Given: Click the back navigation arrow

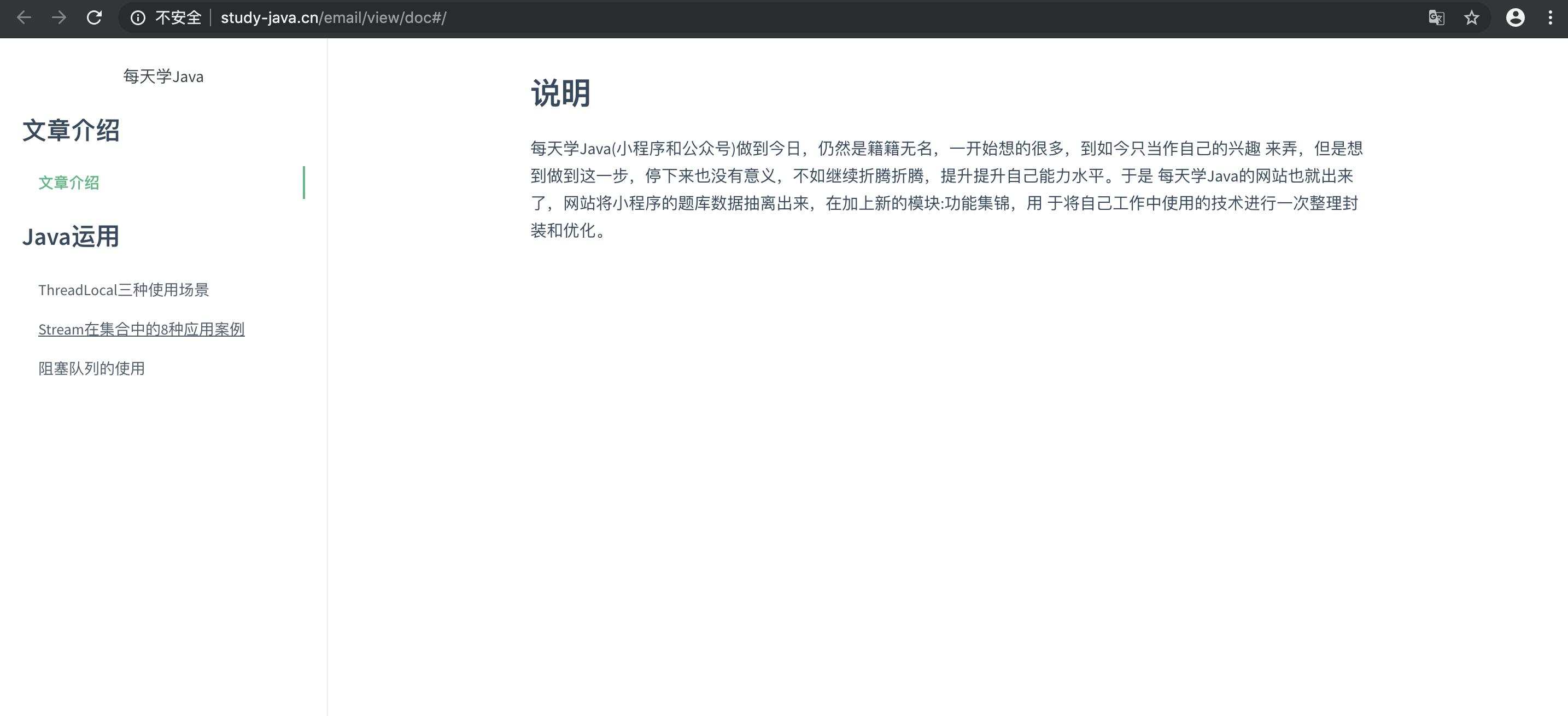Looking at the screenshot, I should (24, 17).
